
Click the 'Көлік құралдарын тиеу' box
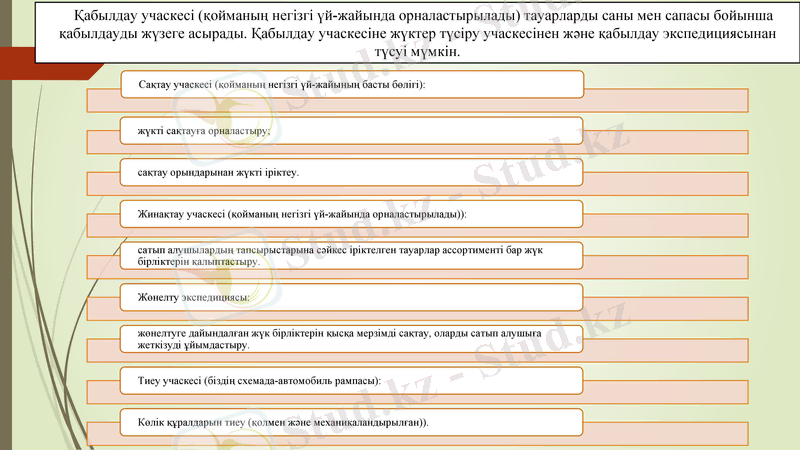coord(351,422)
